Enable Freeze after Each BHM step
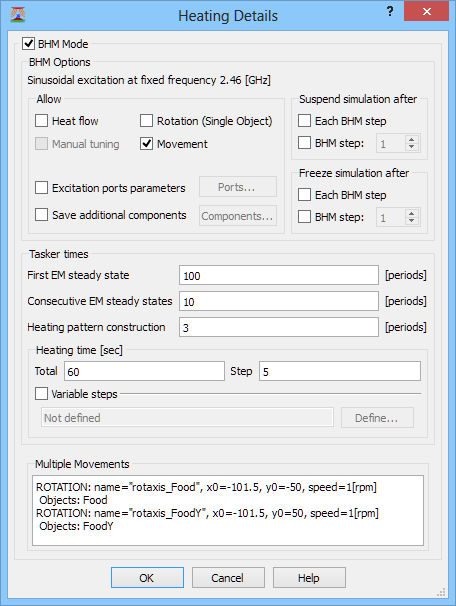 point(304,194)
